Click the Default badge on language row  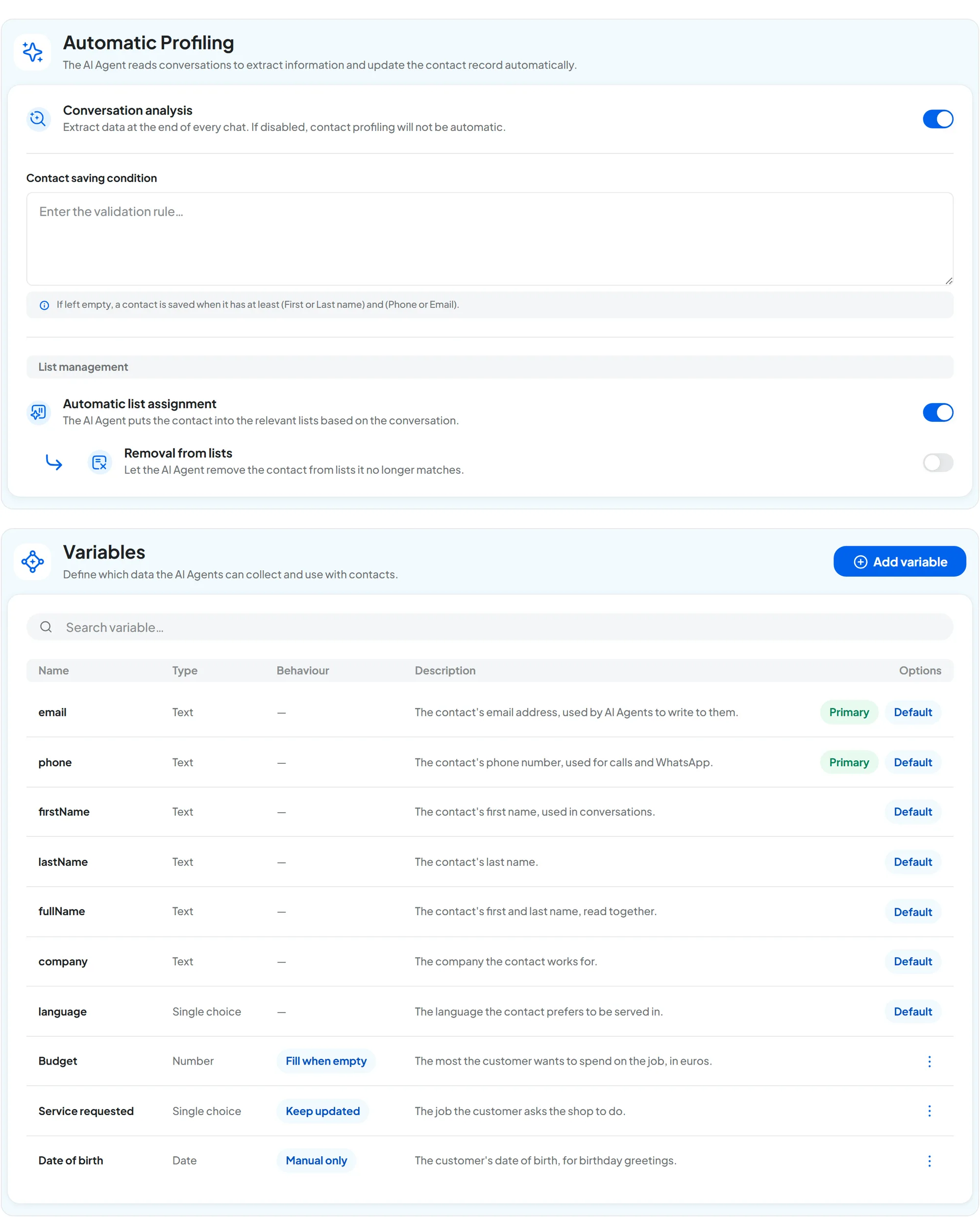tap(912, 1012)
